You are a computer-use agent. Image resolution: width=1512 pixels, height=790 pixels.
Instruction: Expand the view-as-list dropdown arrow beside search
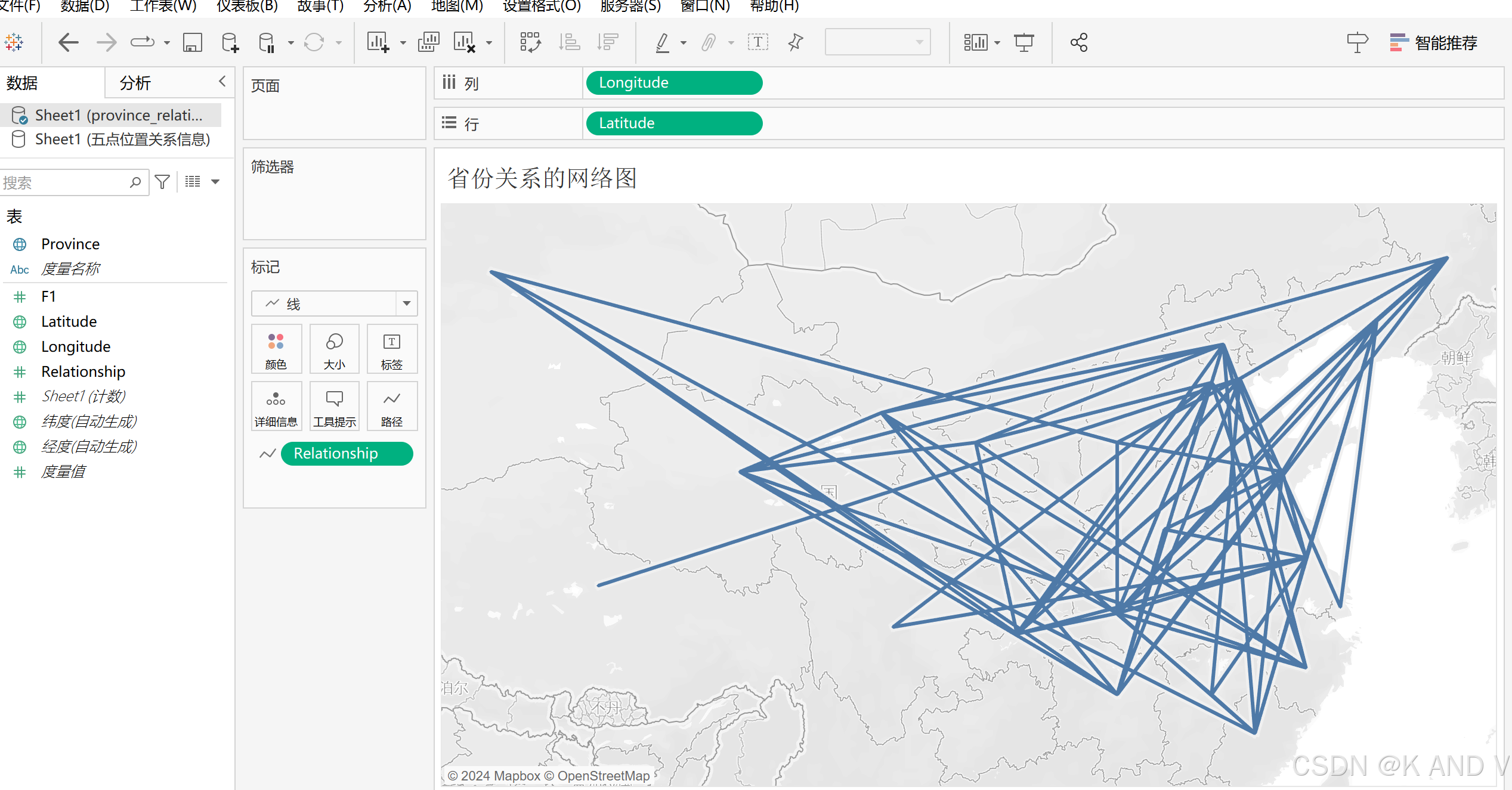[x=215, y=182]
